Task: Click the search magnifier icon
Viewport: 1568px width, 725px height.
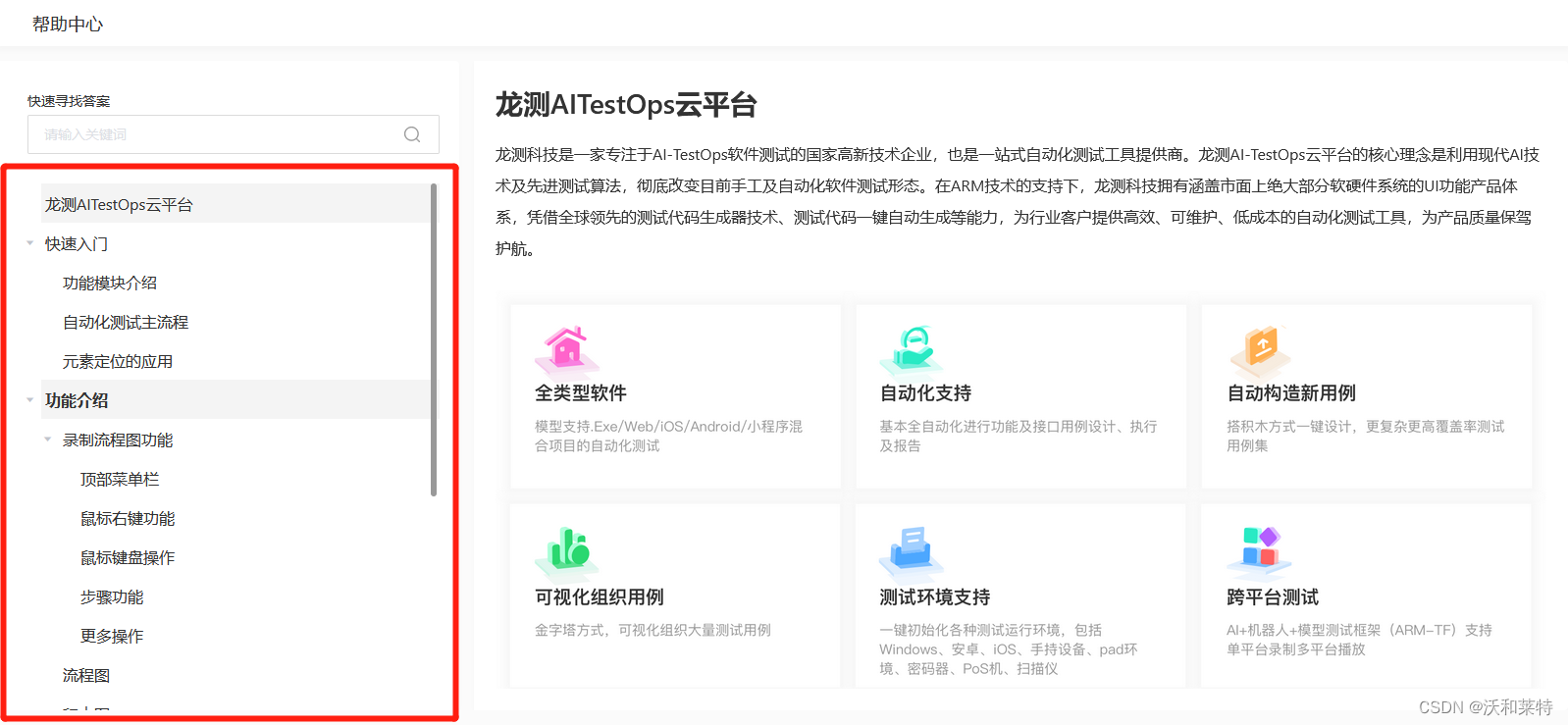Action: click(x=412, y=134)
